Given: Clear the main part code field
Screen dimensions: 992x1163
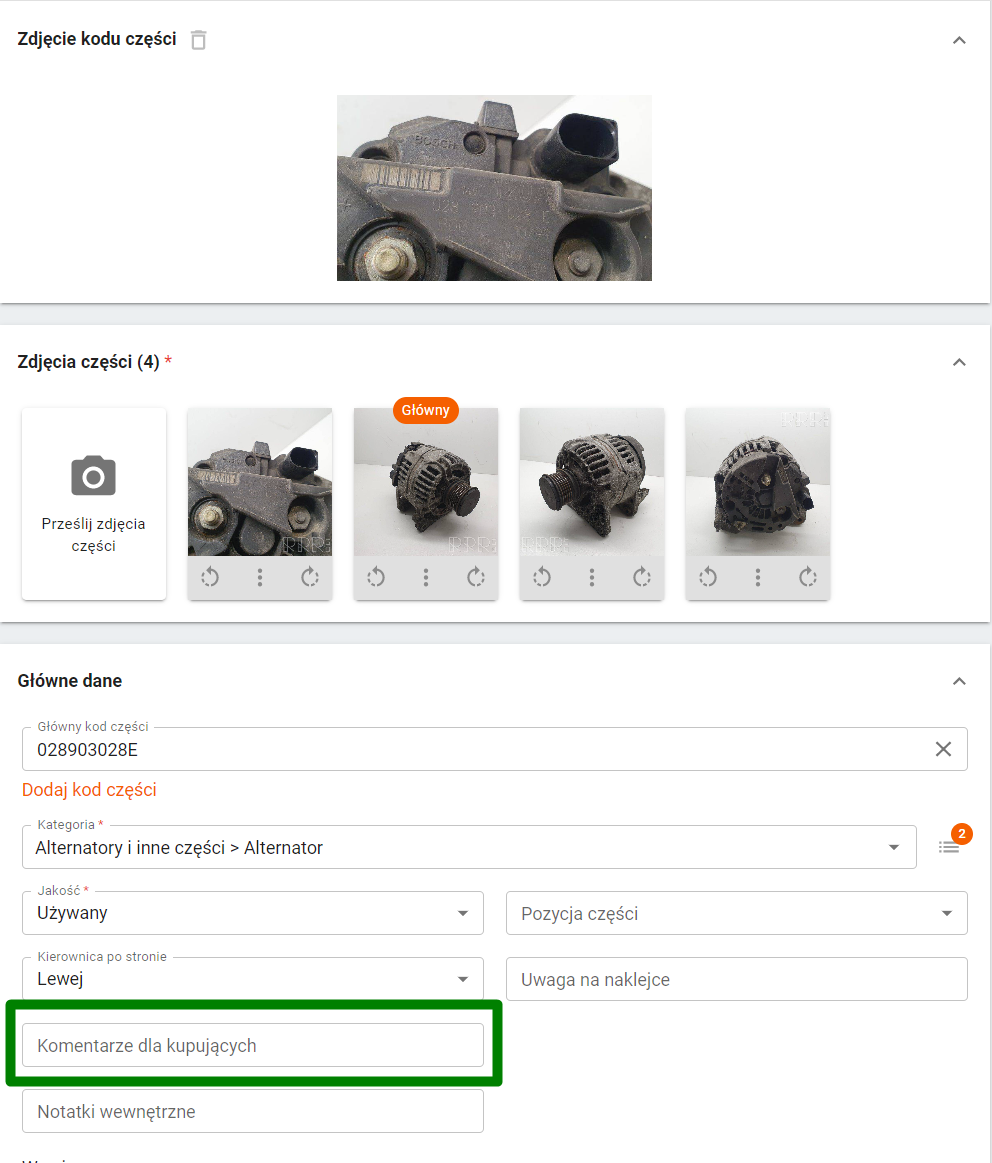Looking at the screenshot, I should (943, 749).
